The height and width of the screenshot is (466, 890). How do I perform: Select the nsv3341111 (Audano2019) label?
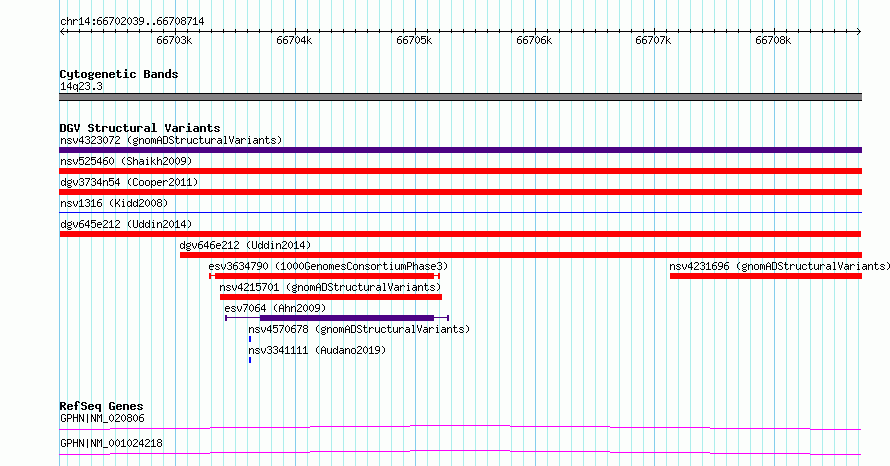[317, 350]
